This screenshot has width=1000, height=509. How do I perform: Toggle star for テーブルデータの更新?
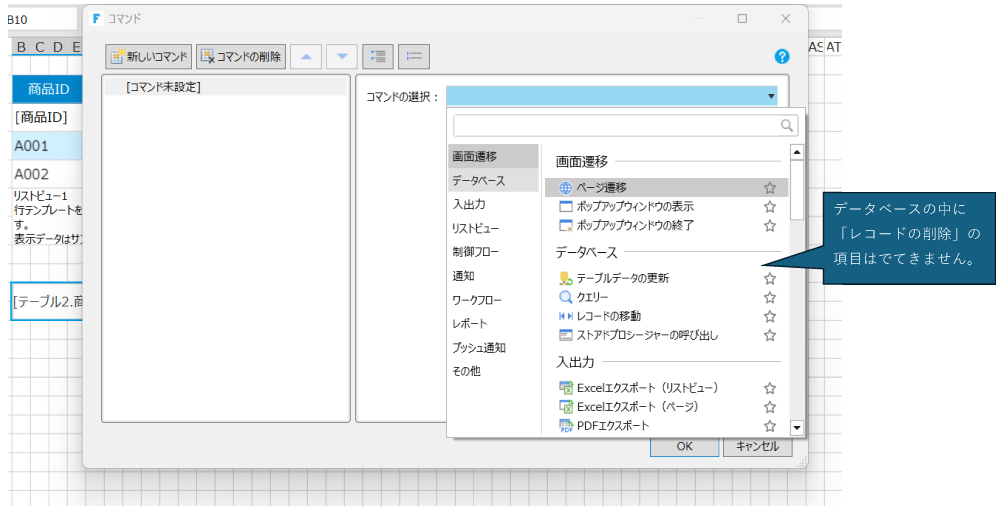[x=770, y=279]
